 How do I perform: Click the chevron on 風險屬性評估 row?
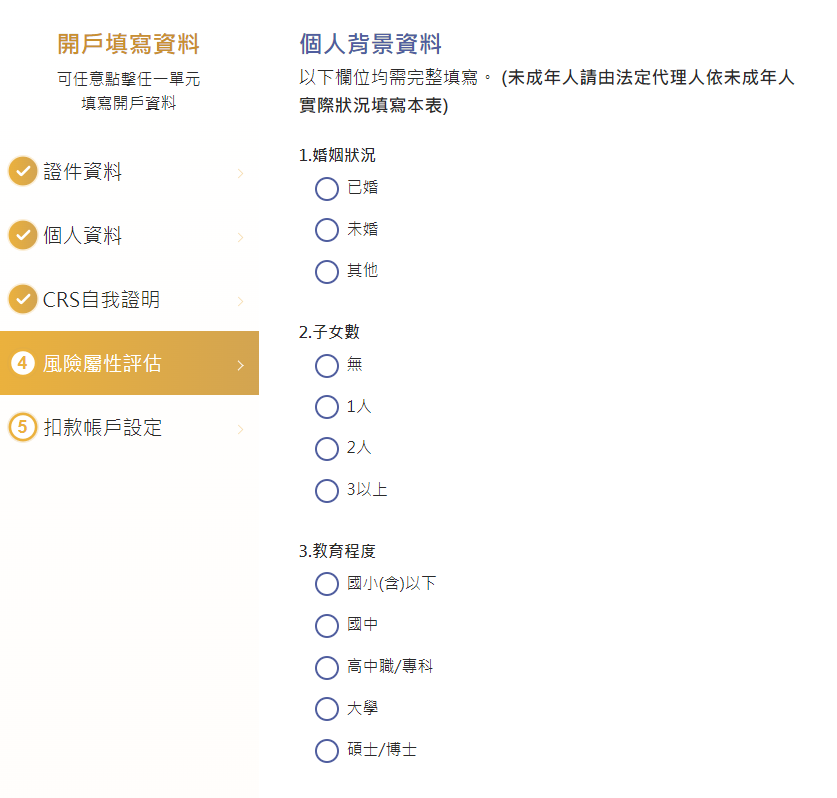click(240, 365)
